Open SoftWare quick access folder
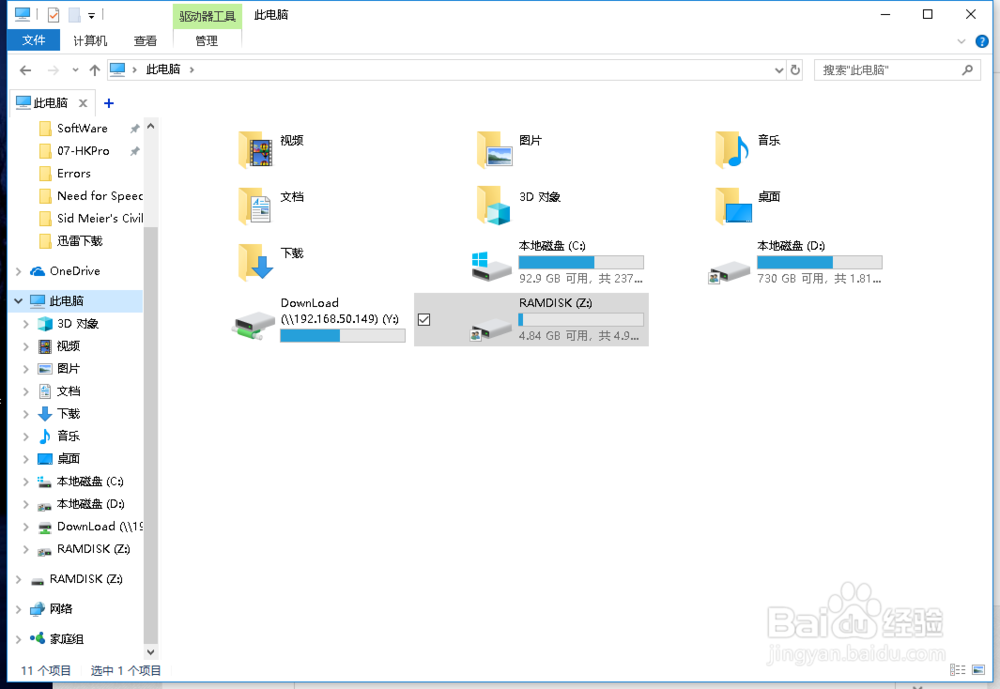Viewport: 1000px width, 689px height. coord(82,128)
